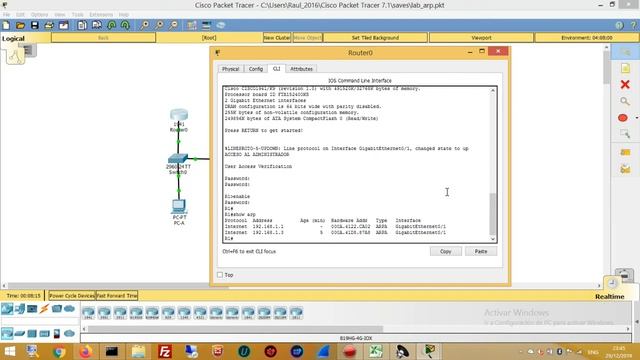The image size is (640, 360).
Task: Add a simple PDU envelope icon
Action: click(625, 152)
